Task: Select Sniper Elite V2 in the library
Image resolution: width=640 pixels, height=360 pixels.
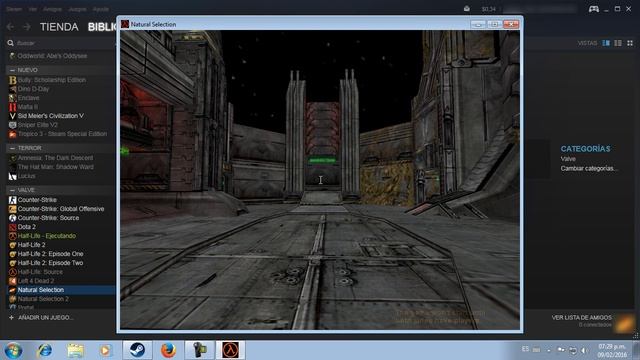Action: point(38,125)
